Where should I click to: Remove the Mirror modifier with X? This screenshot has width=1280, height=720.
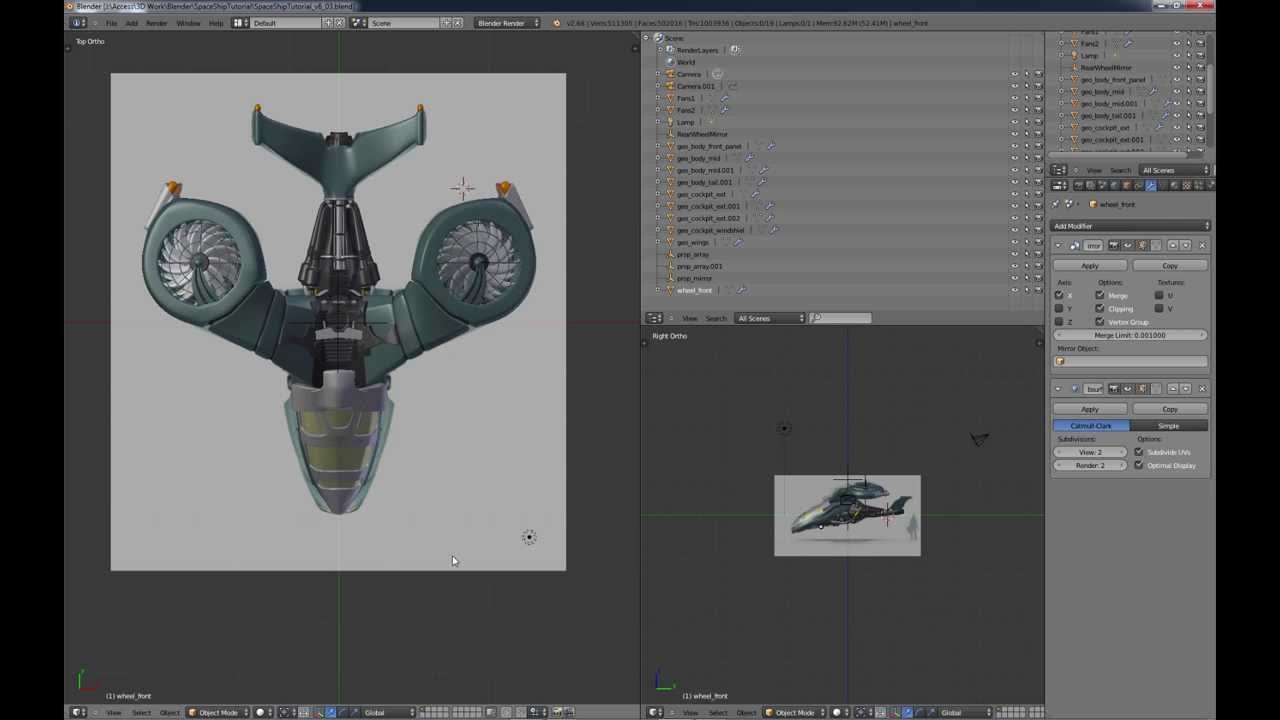tap(1202, 245)
